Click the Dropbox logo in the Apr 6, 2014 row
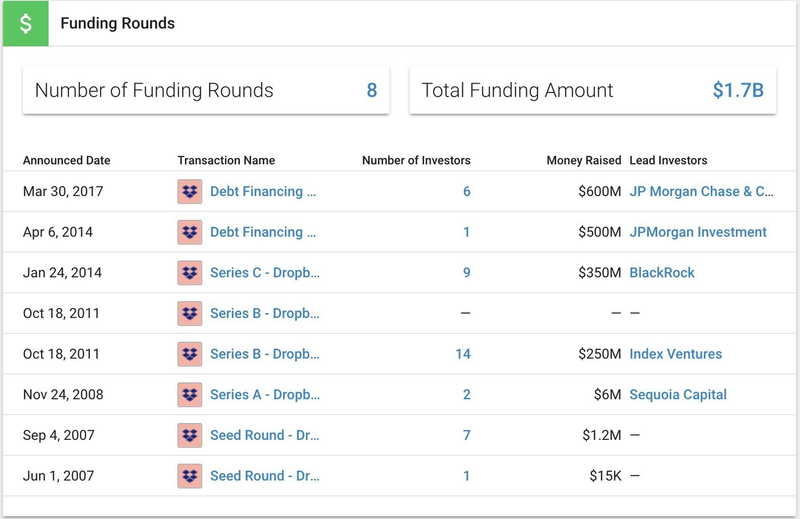This screenshot has height=519, width=800. click(x=190, y=232)
